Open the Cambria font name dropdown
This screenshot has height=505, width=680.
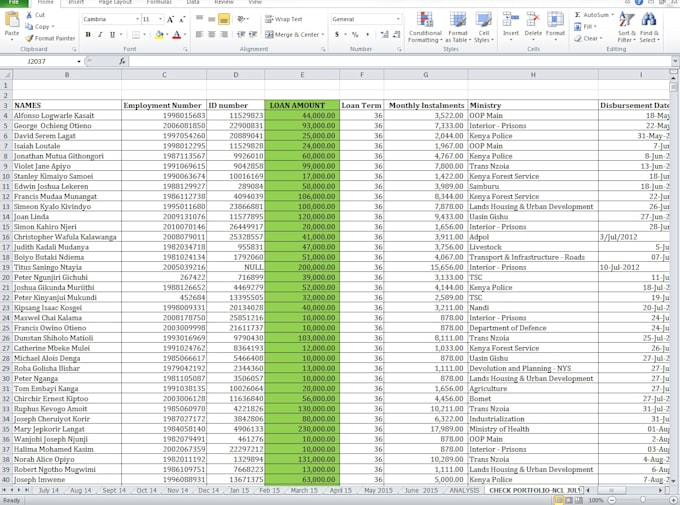click(x=137, y=19)
